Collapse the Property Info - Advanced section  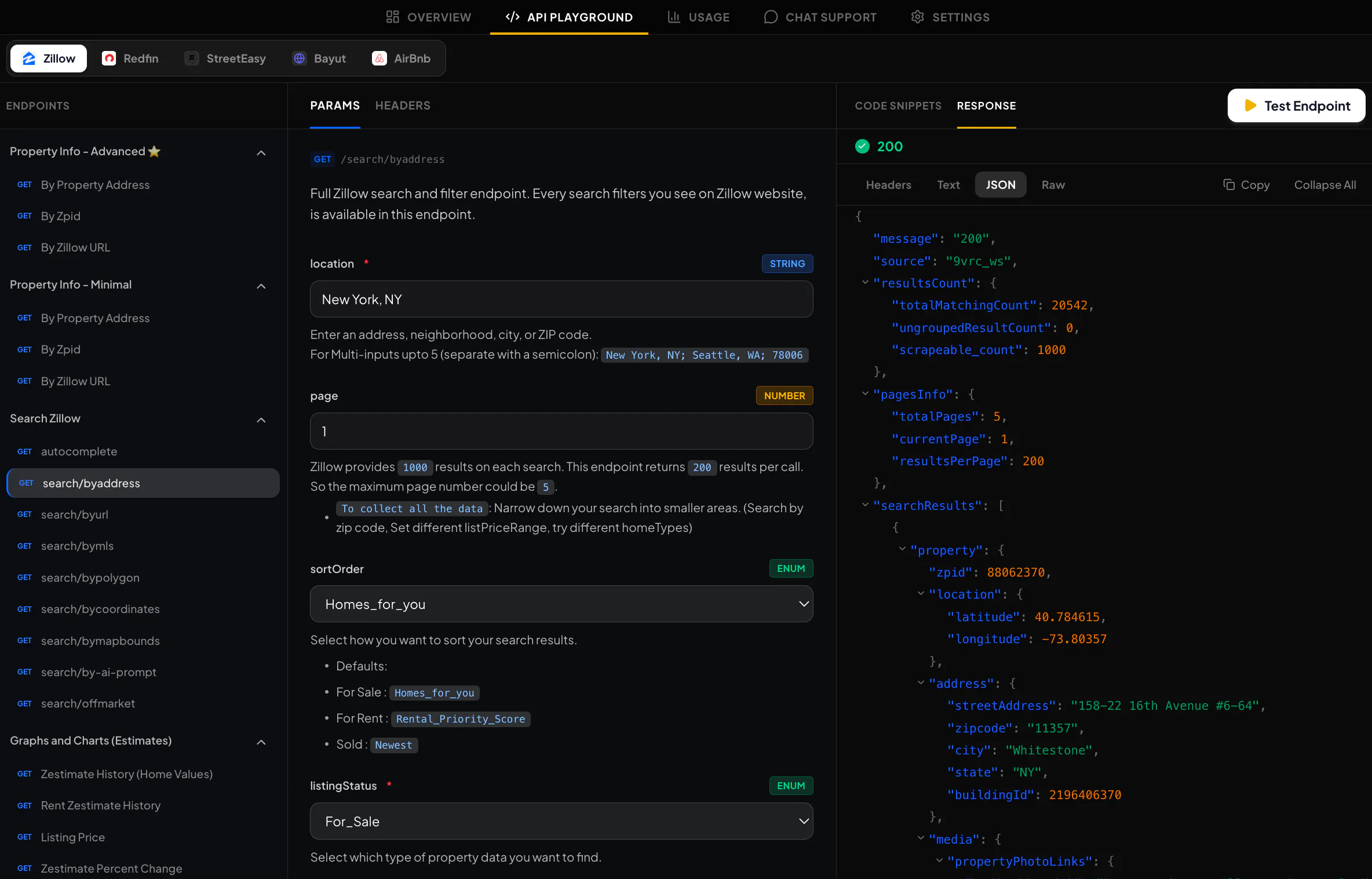click(x=261, y=153)
